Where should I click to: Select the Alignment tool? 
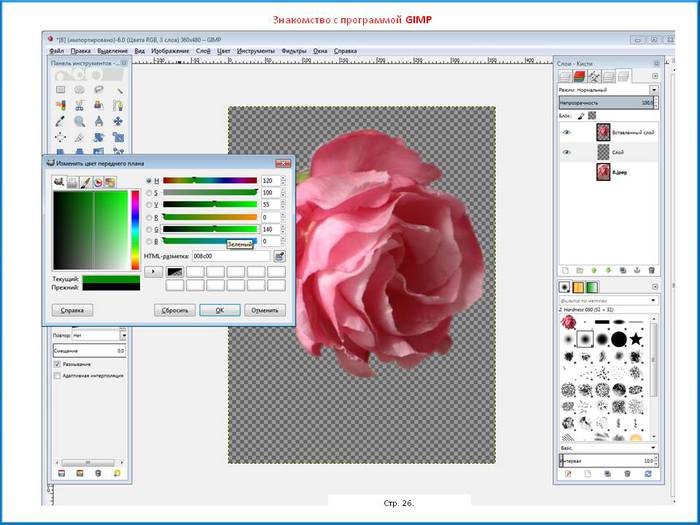click(60, 137)
